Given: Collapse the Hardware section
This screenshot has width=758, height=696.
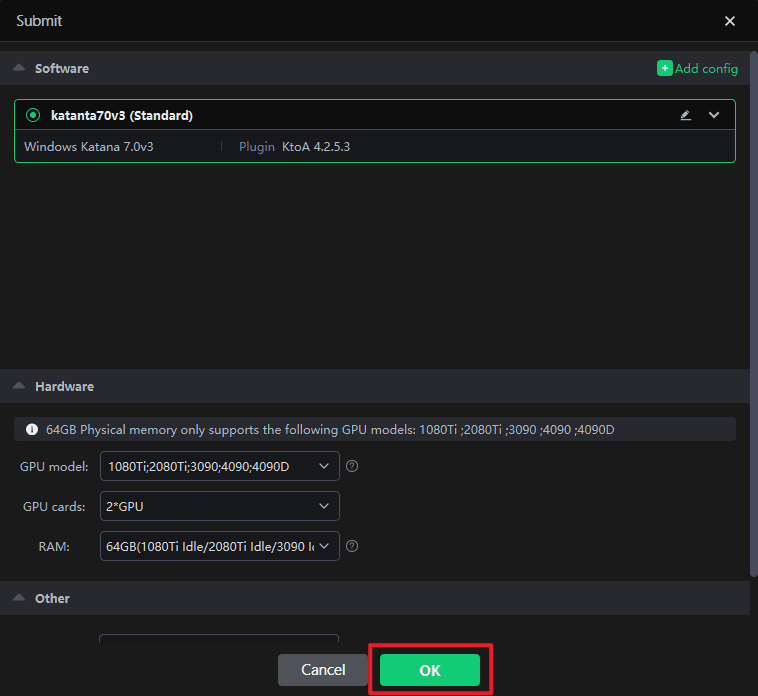Looking at the screenshot, I should pyautogui.click(x=19, y=386).
